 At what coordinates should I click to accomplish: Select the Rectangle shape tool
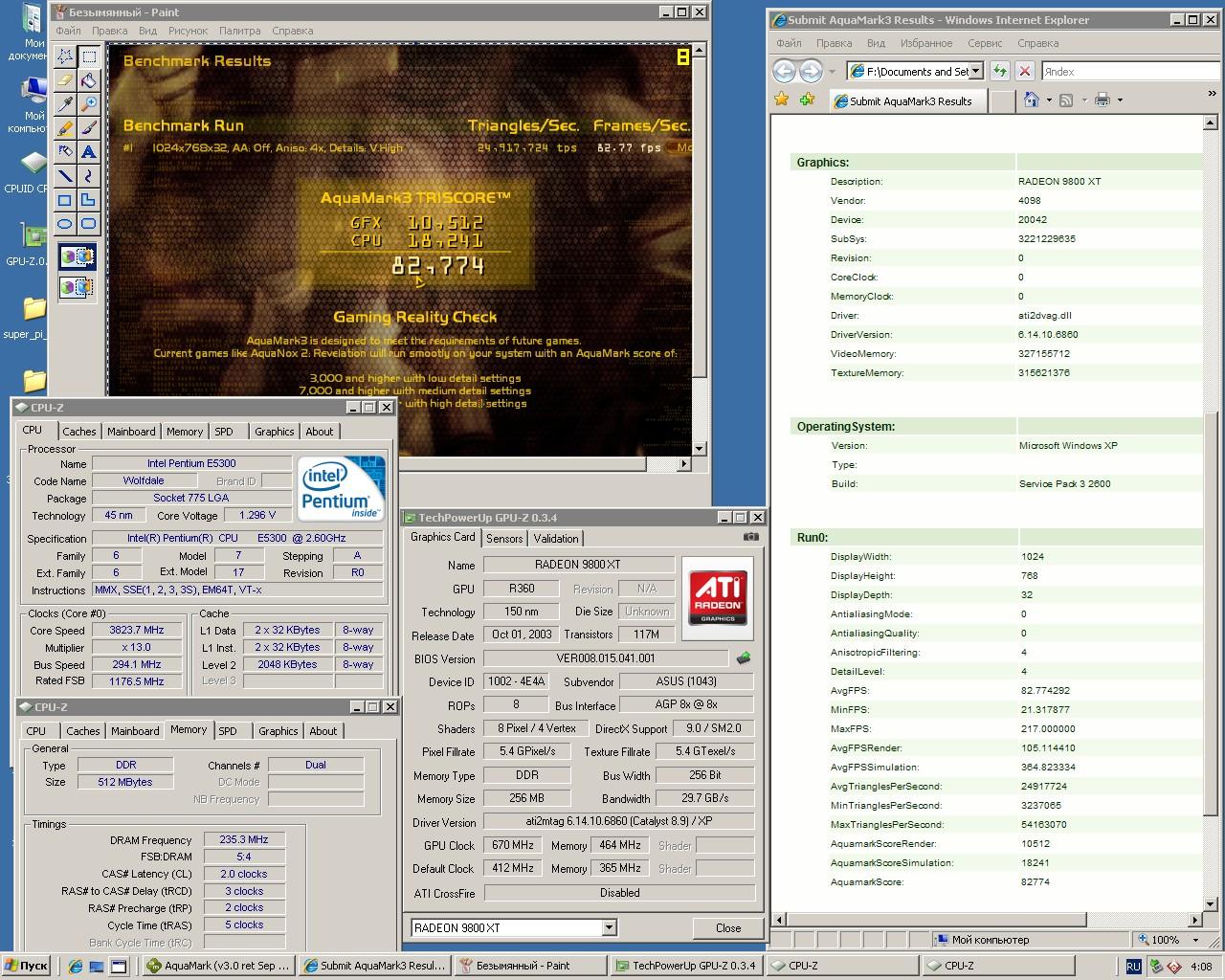point(65,200)
